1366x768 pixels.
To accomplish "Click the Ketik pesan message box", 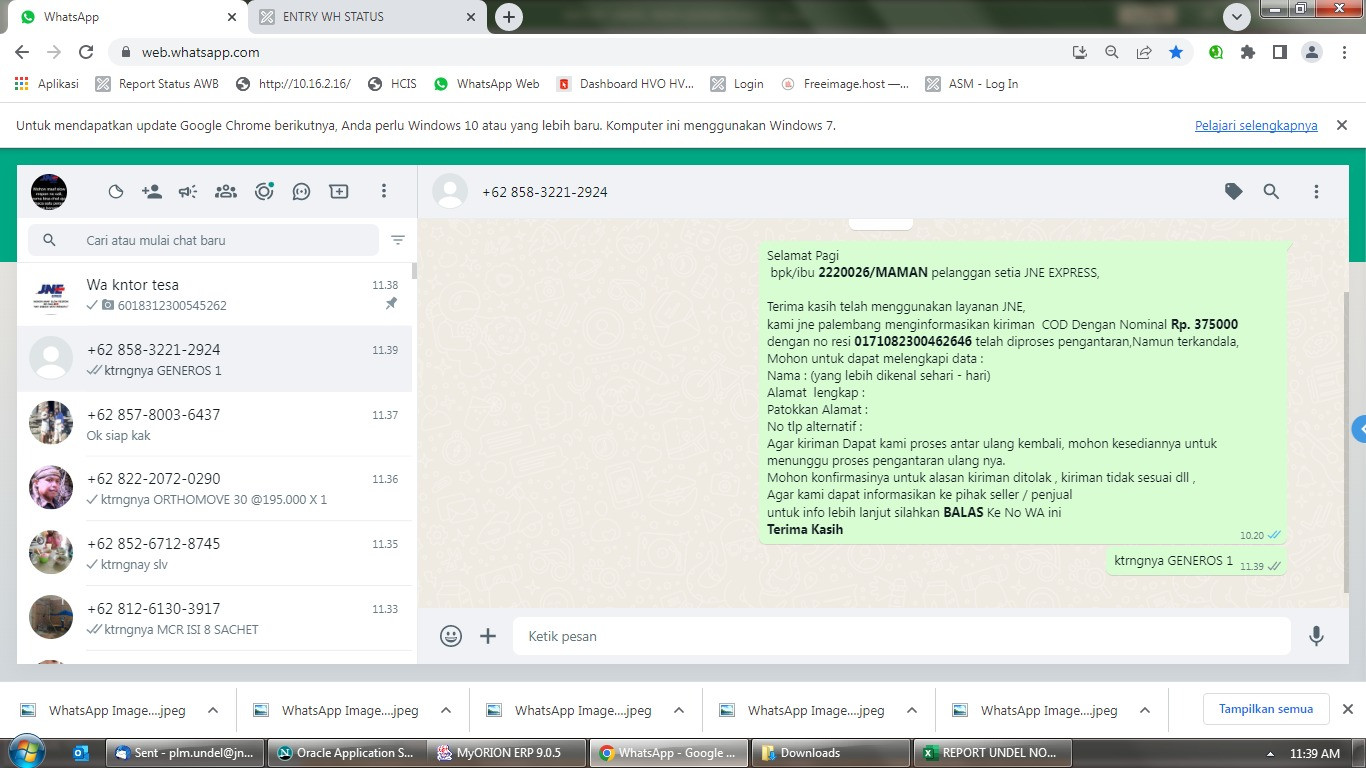I will tap(902, 636).
